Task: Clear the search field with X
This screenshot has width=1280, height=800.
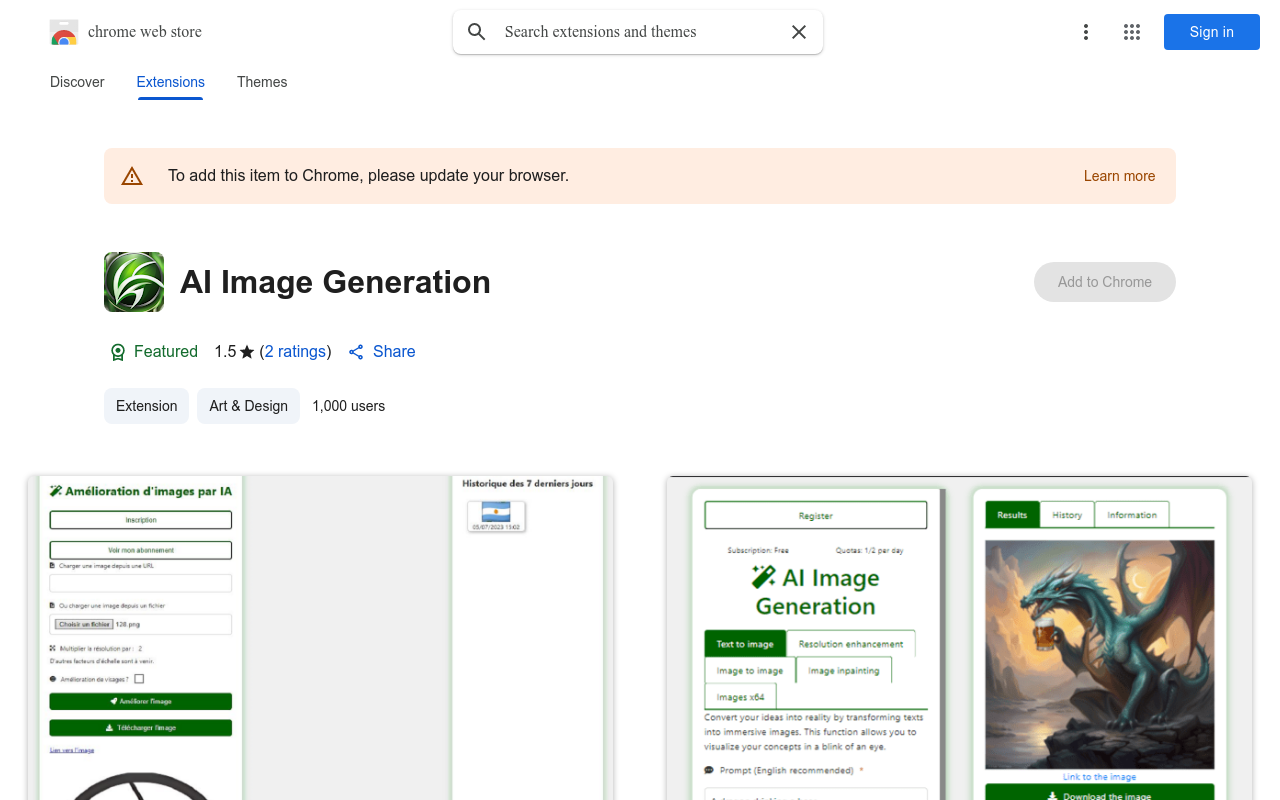Action: pos(799,32)
